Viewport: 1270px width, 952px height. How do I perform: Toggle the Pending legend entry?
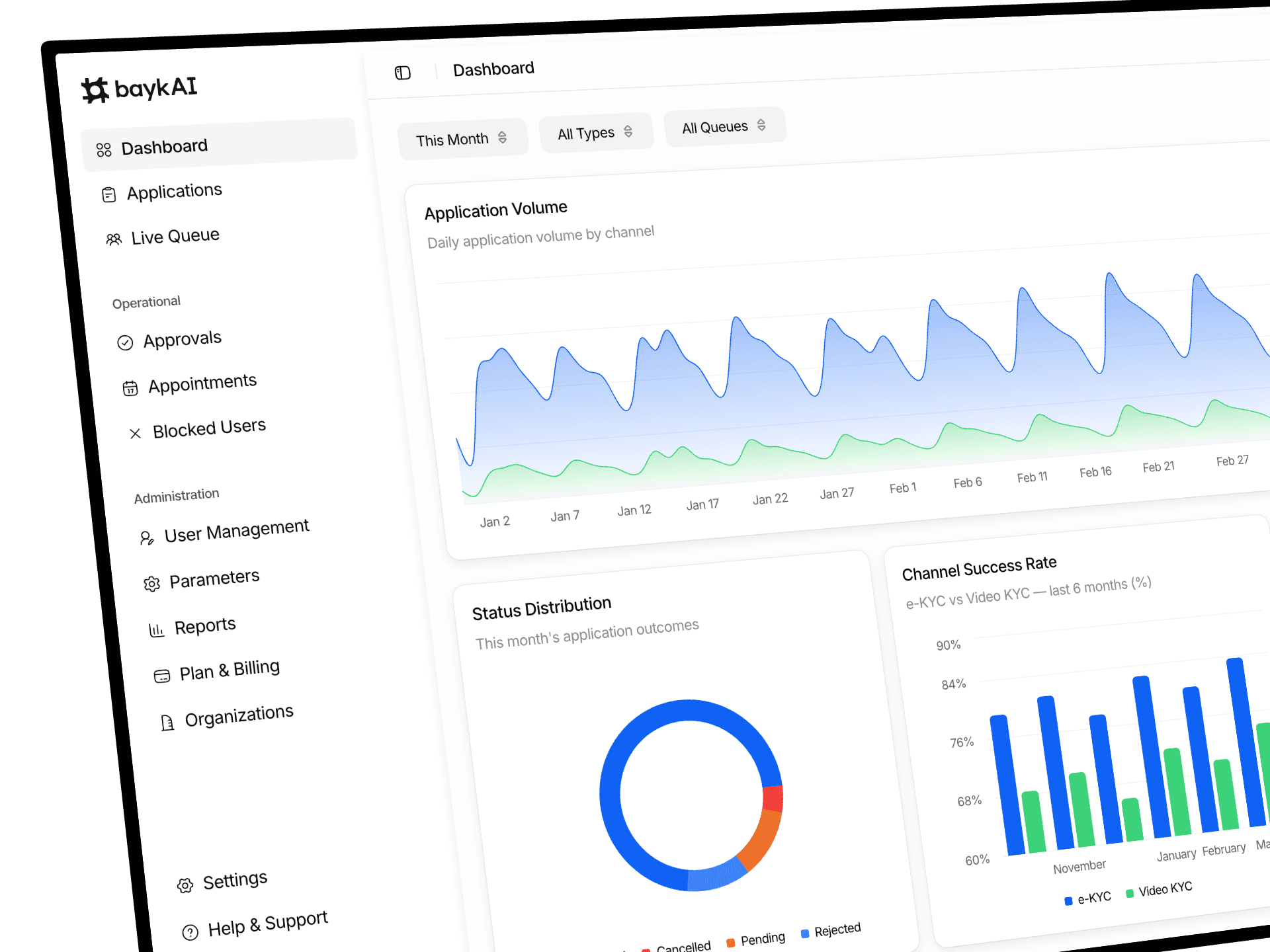pos(755,940)
